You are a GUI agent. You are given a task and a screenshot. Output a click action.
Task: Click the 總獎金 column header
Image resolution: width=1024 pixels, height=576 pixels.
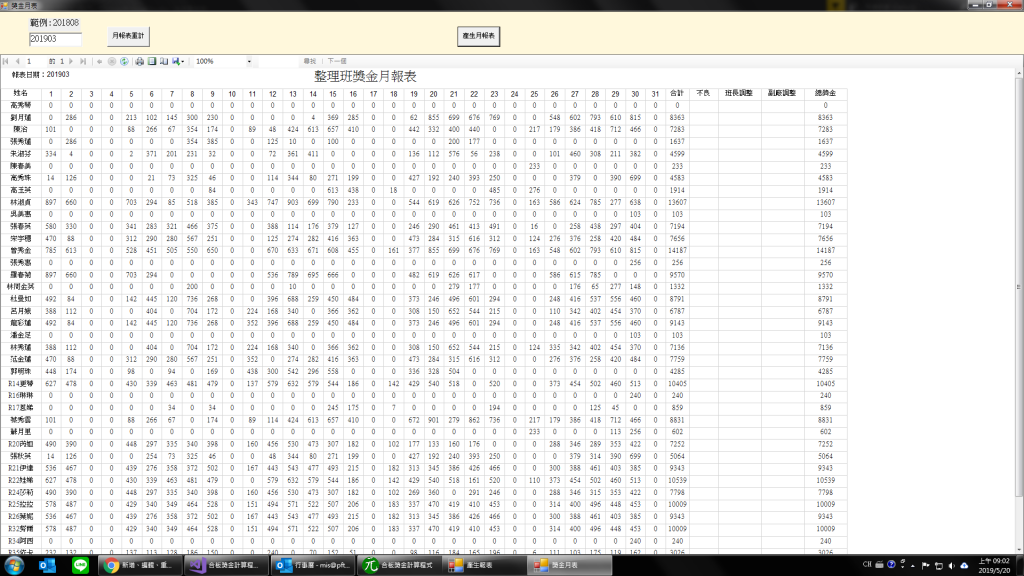(825, 93)
